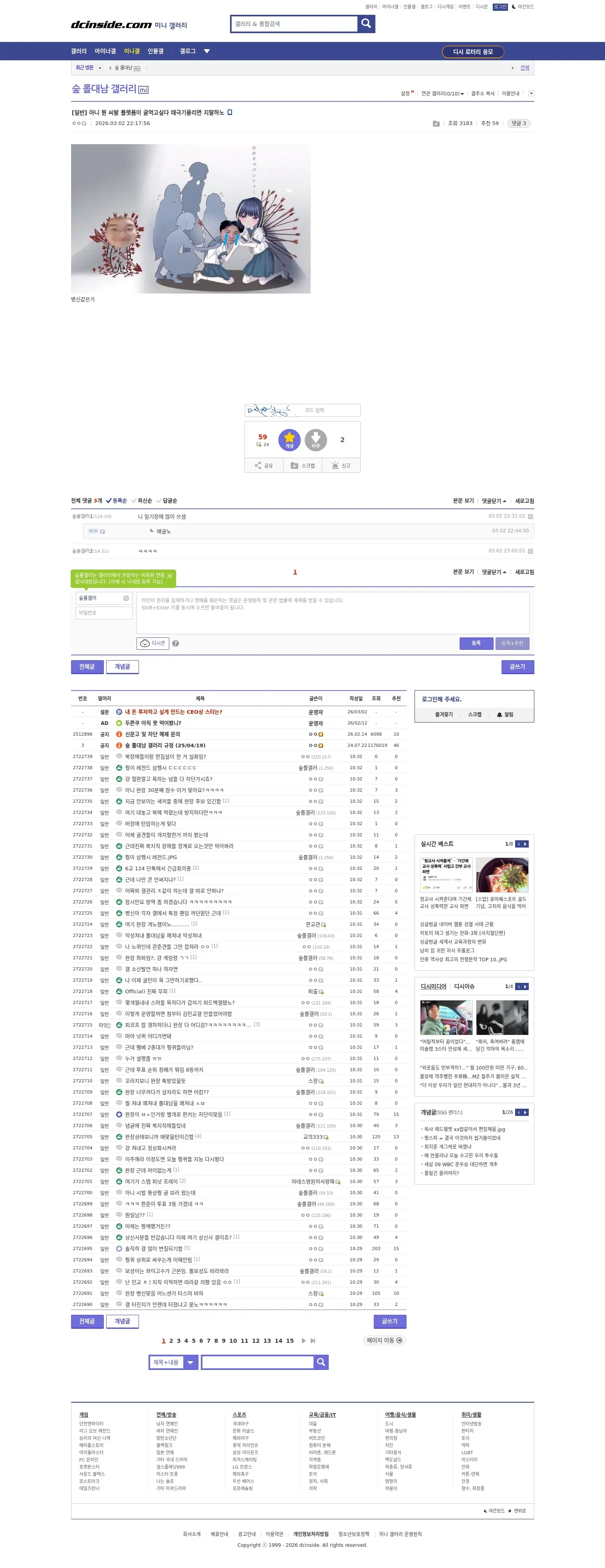
Task: Select 최신순 comment sort option
Action: (x=142, y=500)
